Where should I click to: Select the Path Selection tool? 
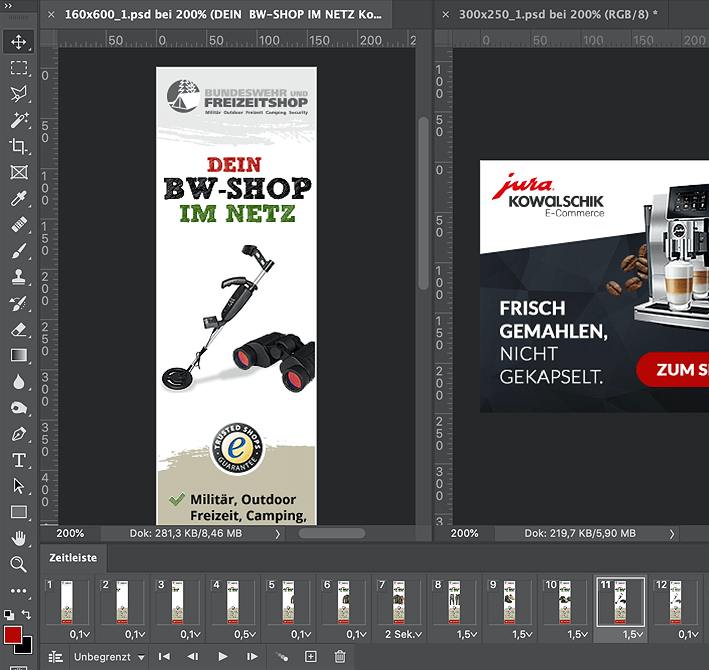click(19, 486)
